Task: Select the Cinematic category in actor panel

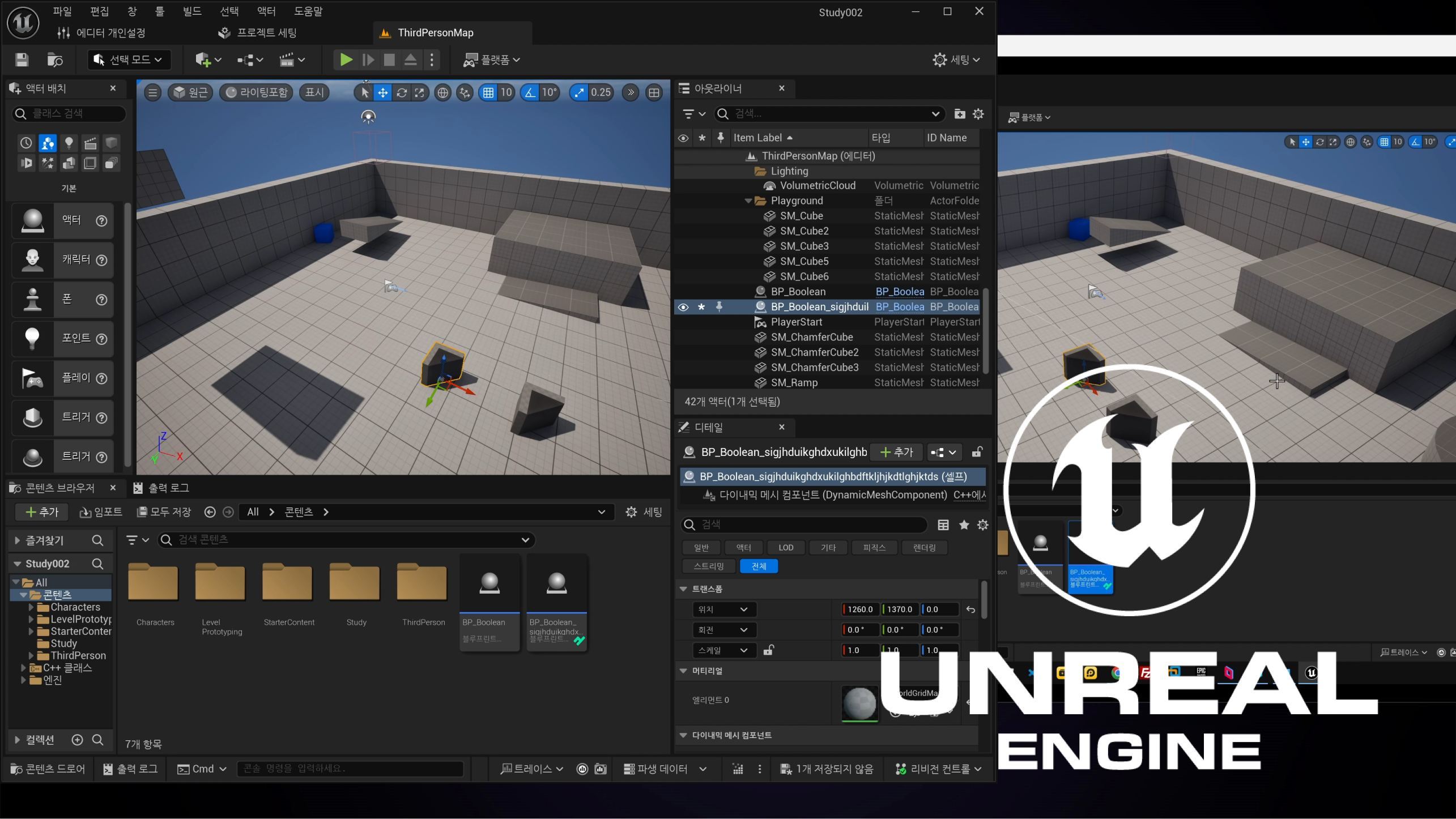Action: [x=90, y=143]
